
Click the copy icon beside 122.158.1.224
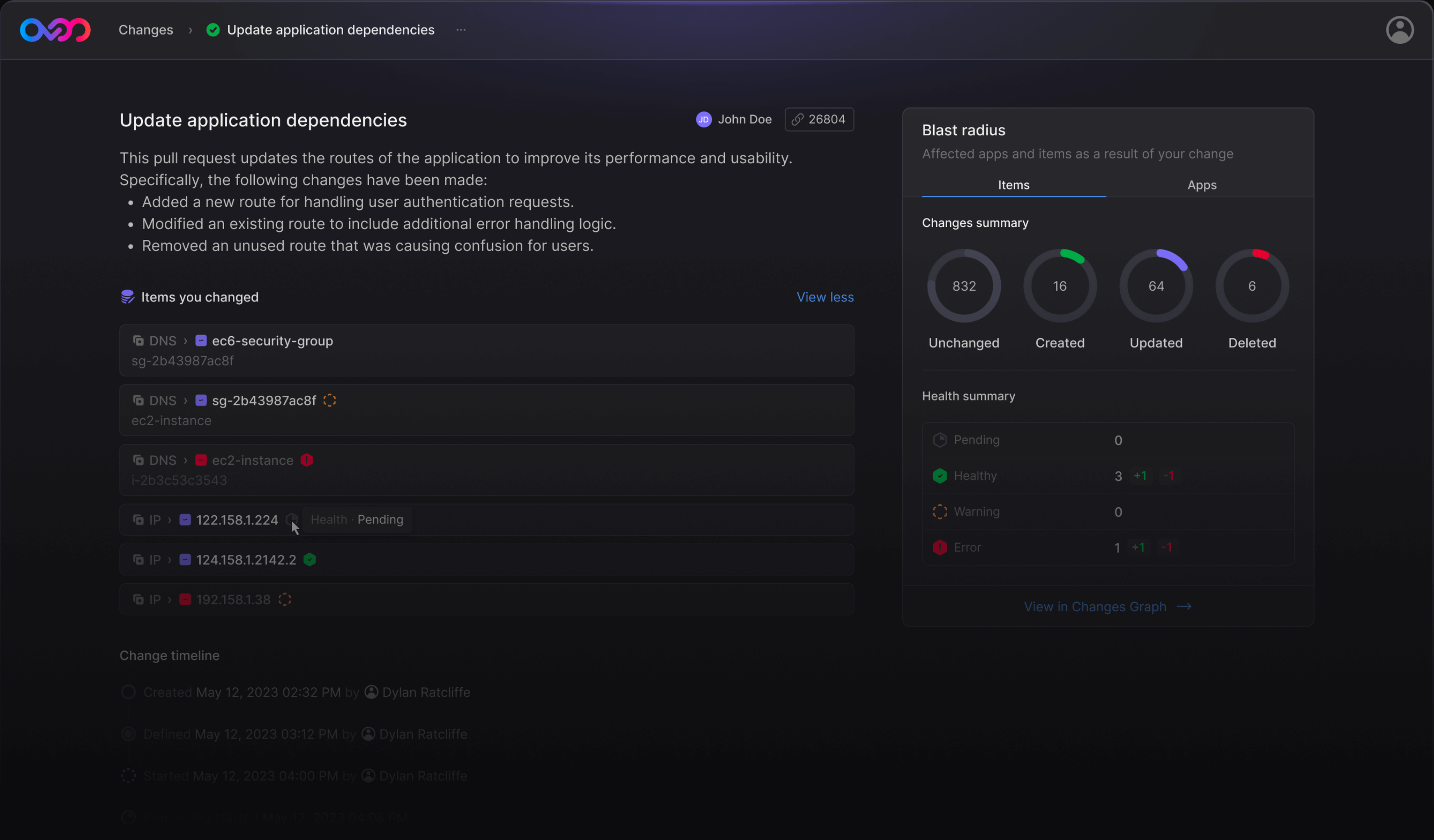click(x=138, y=520)
